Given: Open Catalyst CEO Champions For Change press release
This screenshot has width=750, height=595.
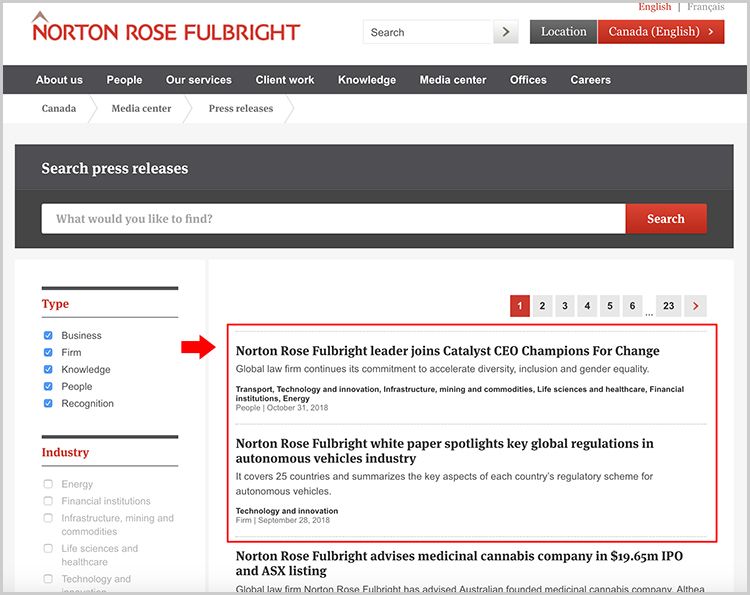Looking at the screenshot, I should tap(447, 351).
